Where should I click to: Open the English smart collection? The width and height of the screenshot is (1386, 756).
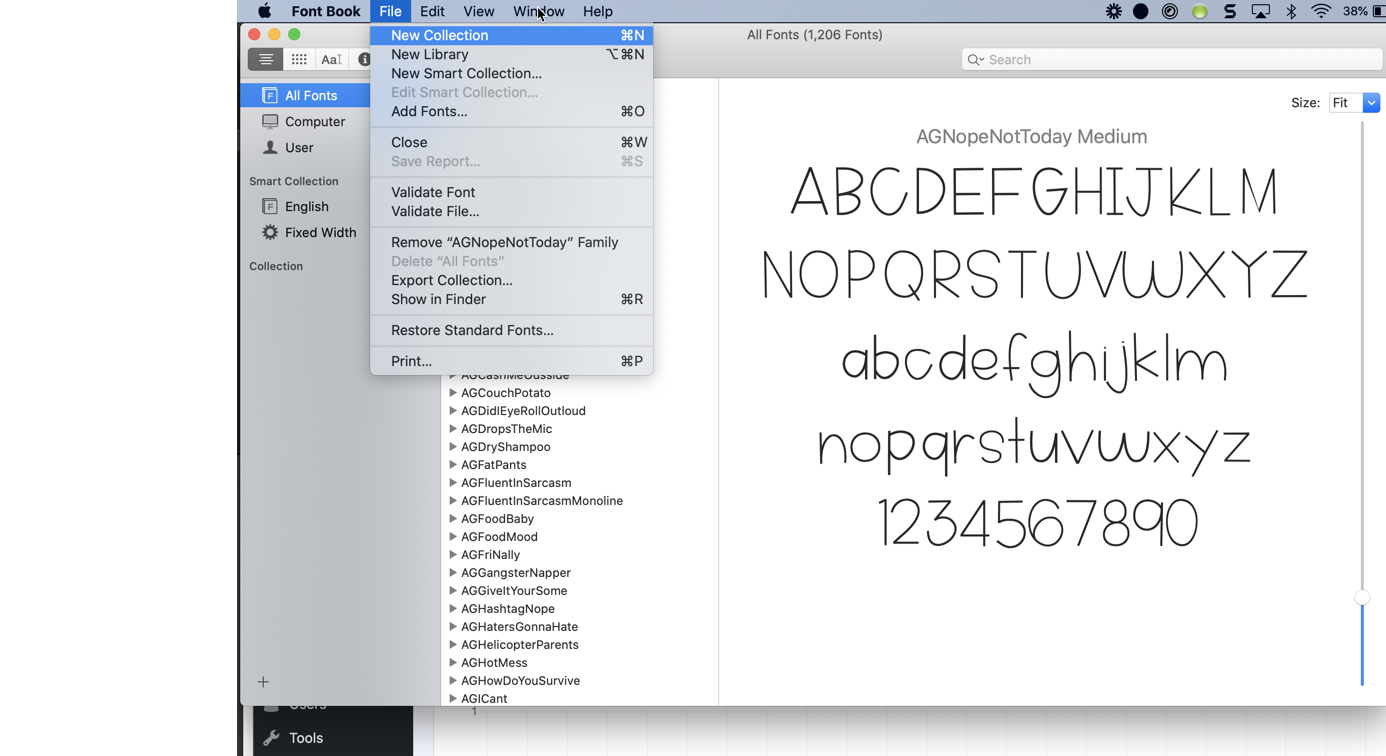coord(304,206)
